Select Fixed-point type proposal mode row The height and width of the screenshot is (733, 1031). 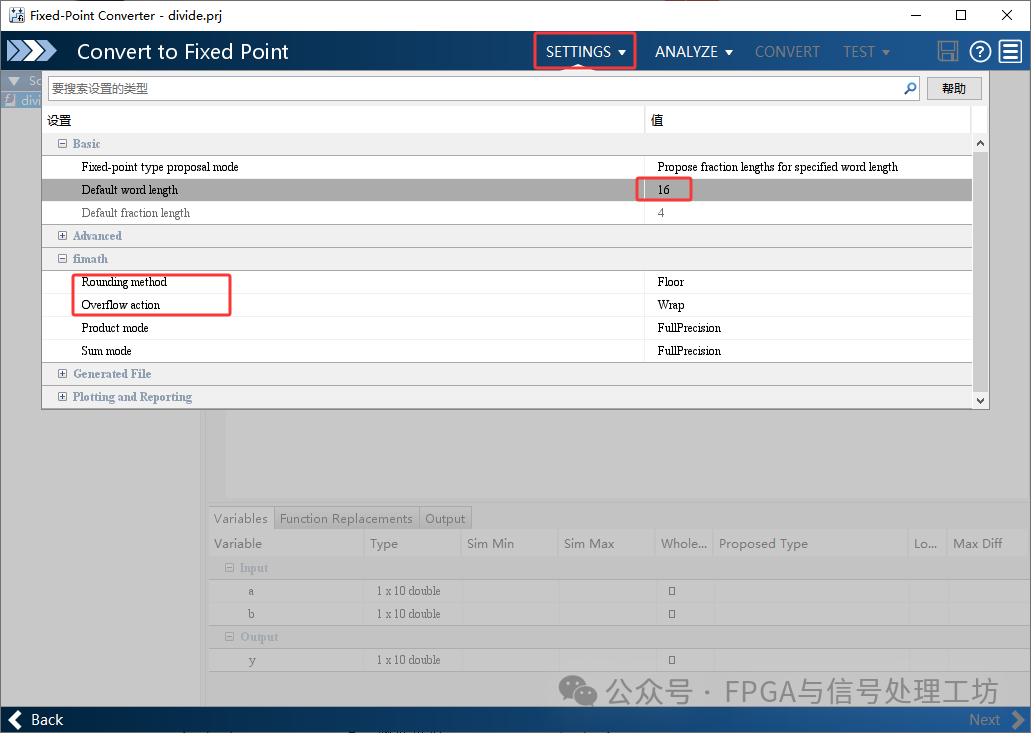click(x=506, y=166)
